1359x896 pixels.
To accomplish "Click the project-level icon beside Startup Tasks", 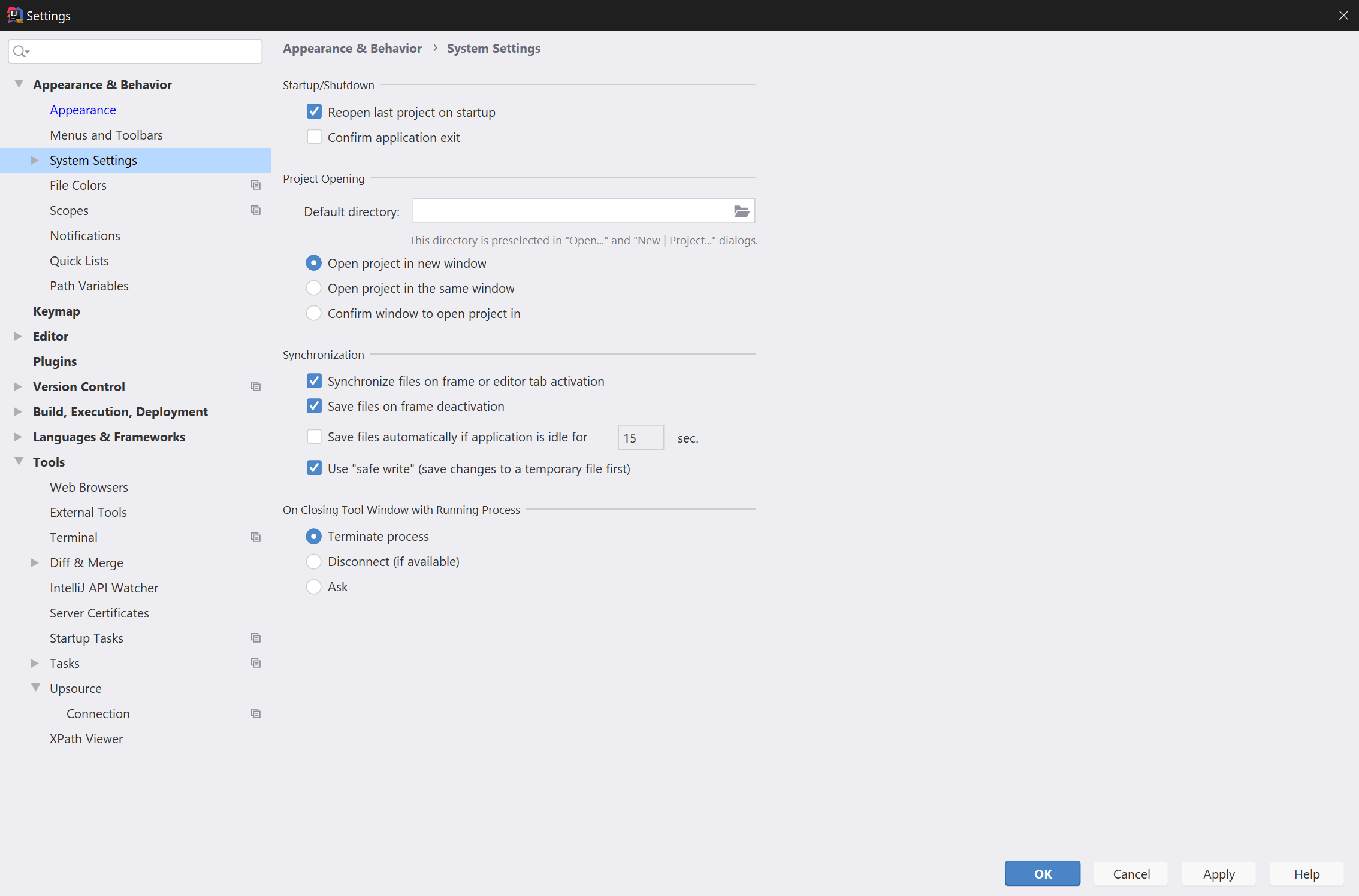I will pos(256,638).
